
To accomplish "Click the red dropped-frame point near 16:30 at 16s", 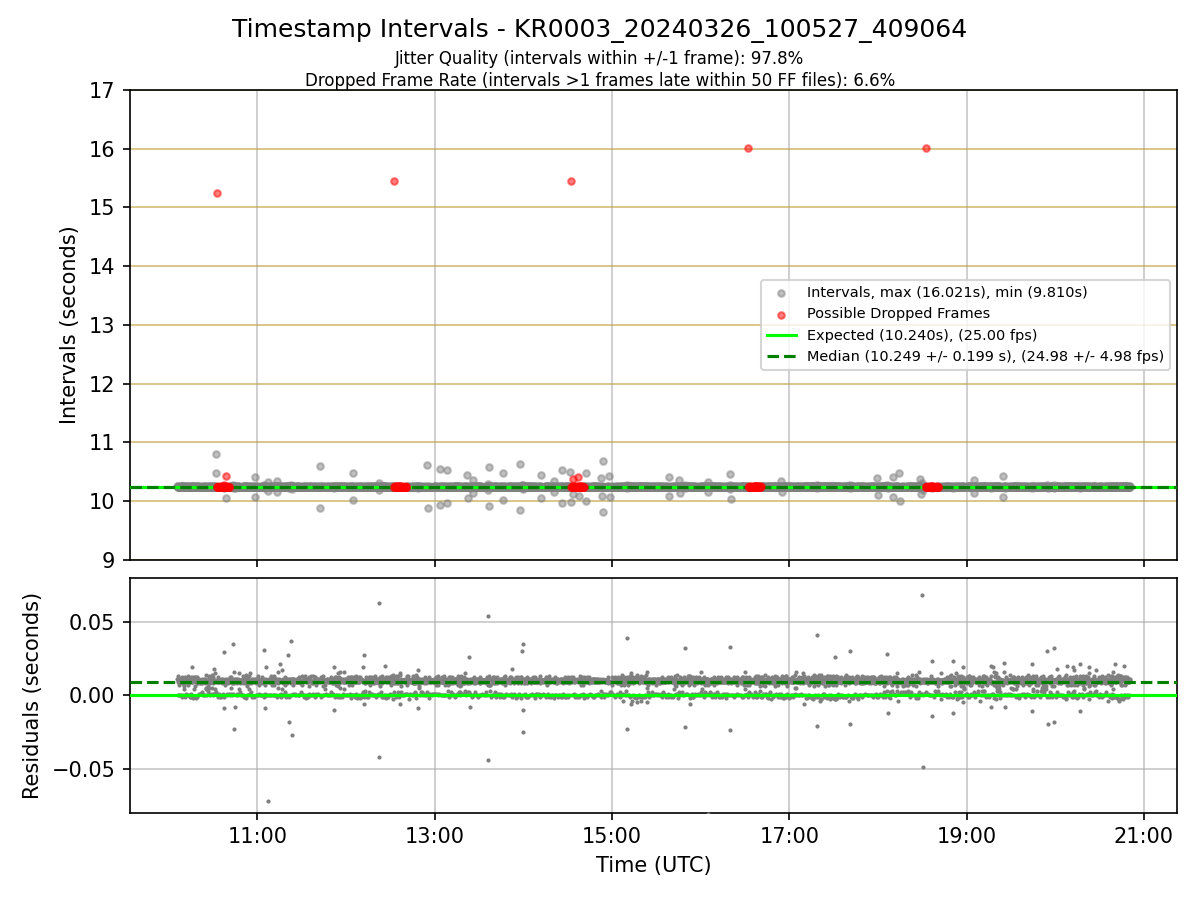I will pos(748,148).
